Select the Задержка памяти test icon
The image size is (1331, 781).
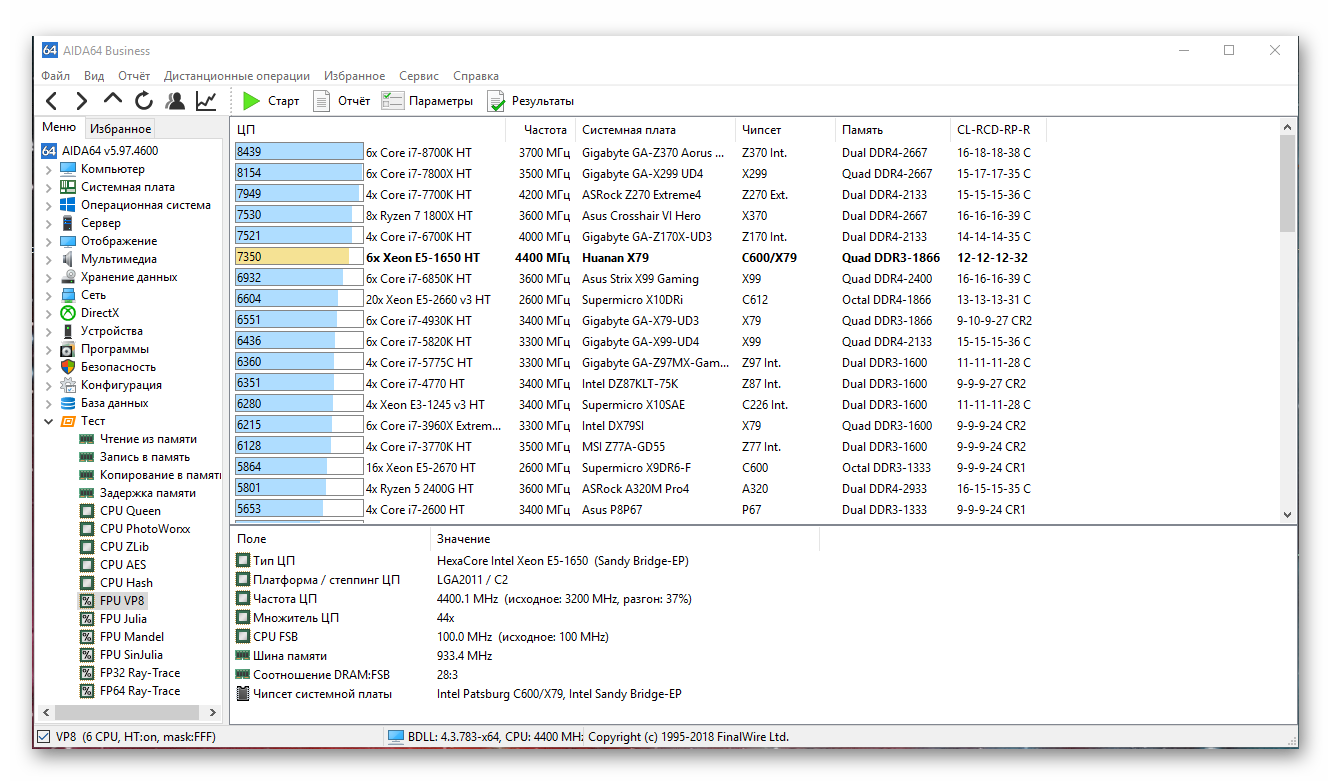coord(87,493)
